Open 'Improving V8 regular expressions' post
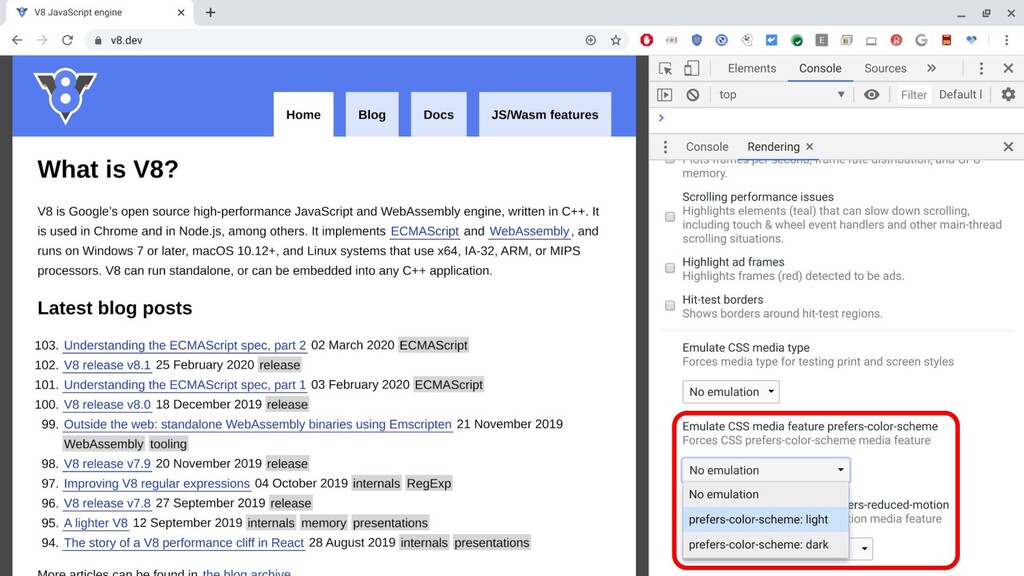The image size is (1024, 576). [x=157, y=484]
